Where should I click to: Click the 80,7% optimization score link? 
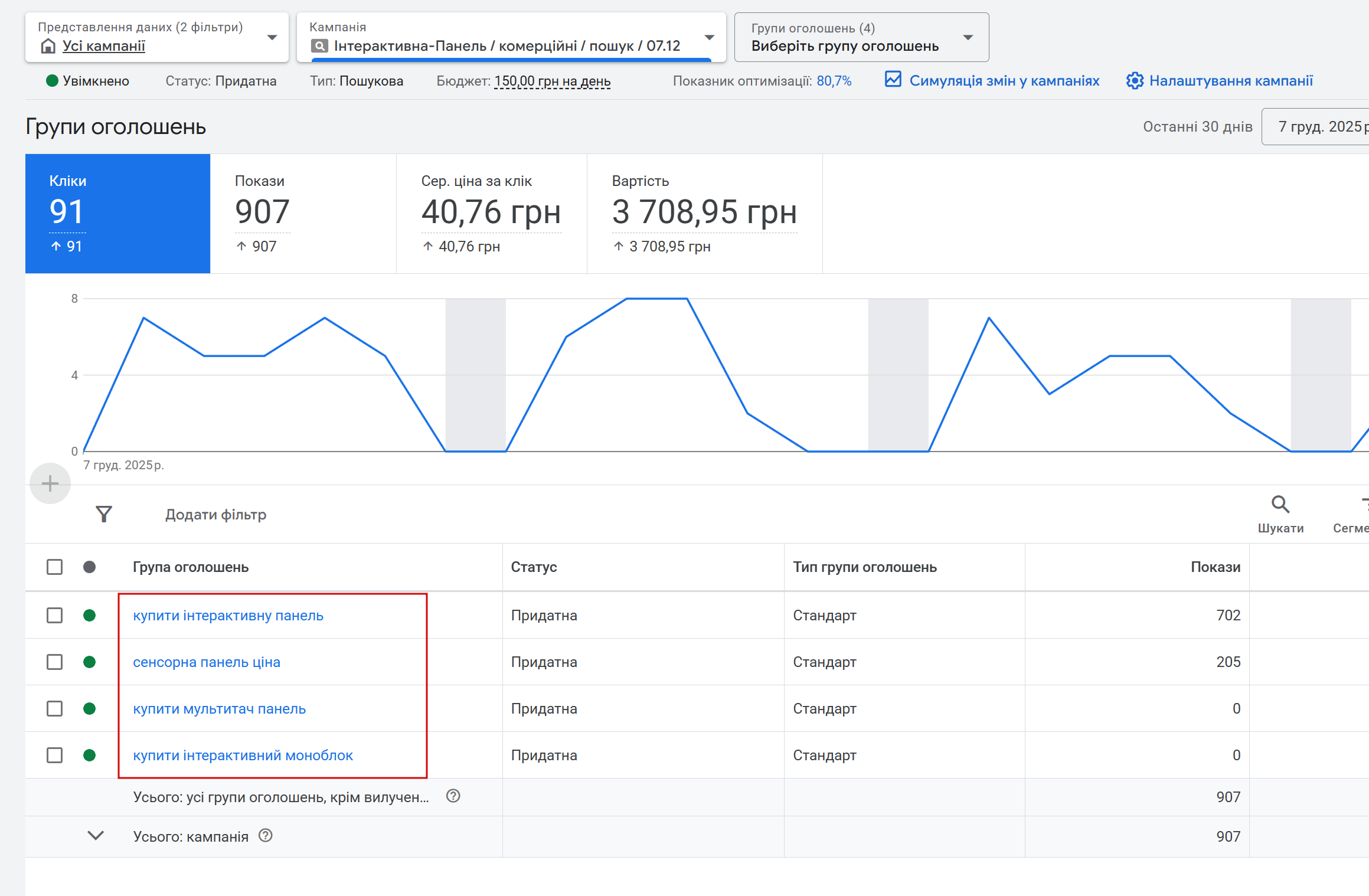tap(834, 81)
